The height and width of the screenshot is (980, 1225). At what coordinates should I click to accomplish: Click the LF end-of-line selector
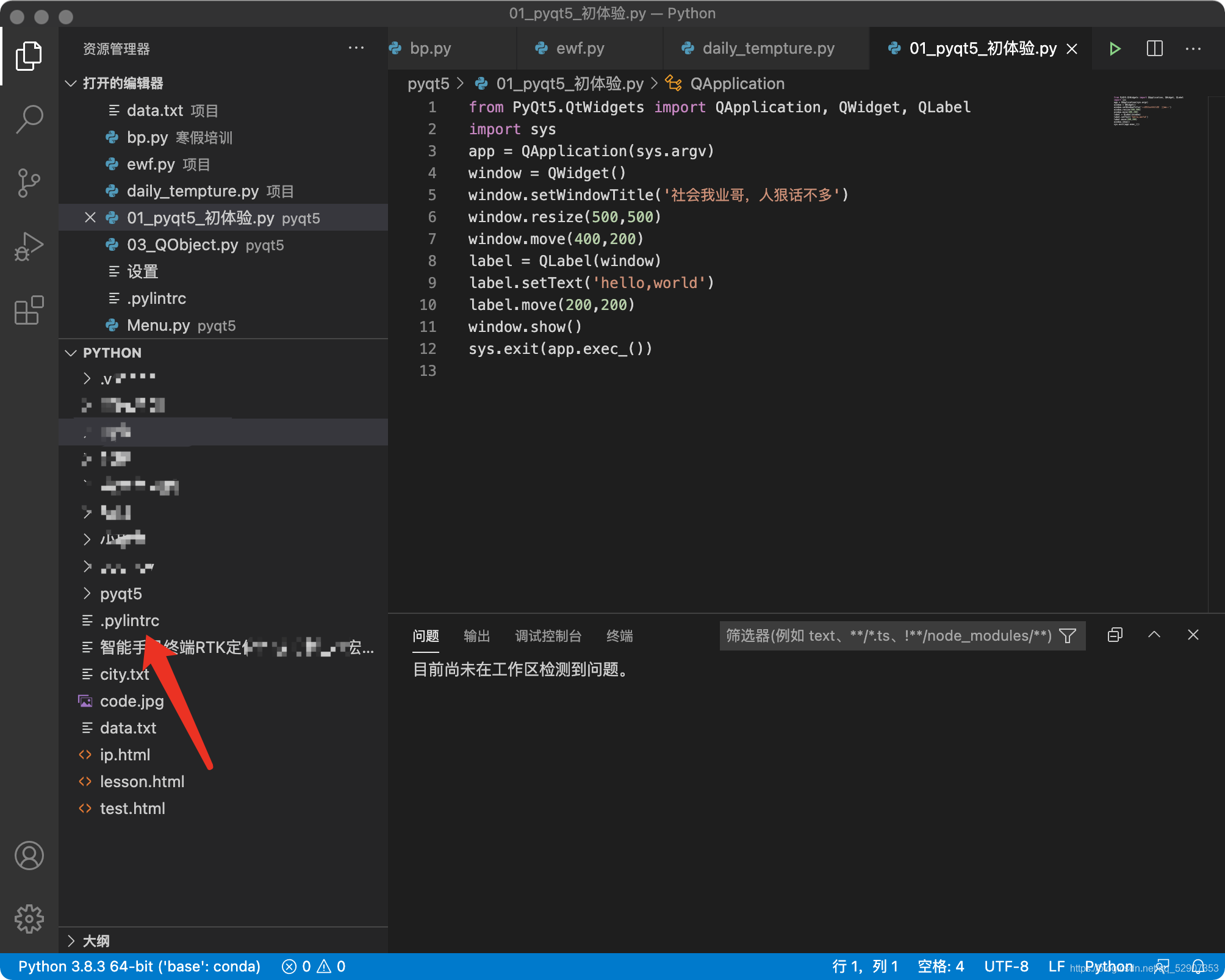coord(1056,967)
